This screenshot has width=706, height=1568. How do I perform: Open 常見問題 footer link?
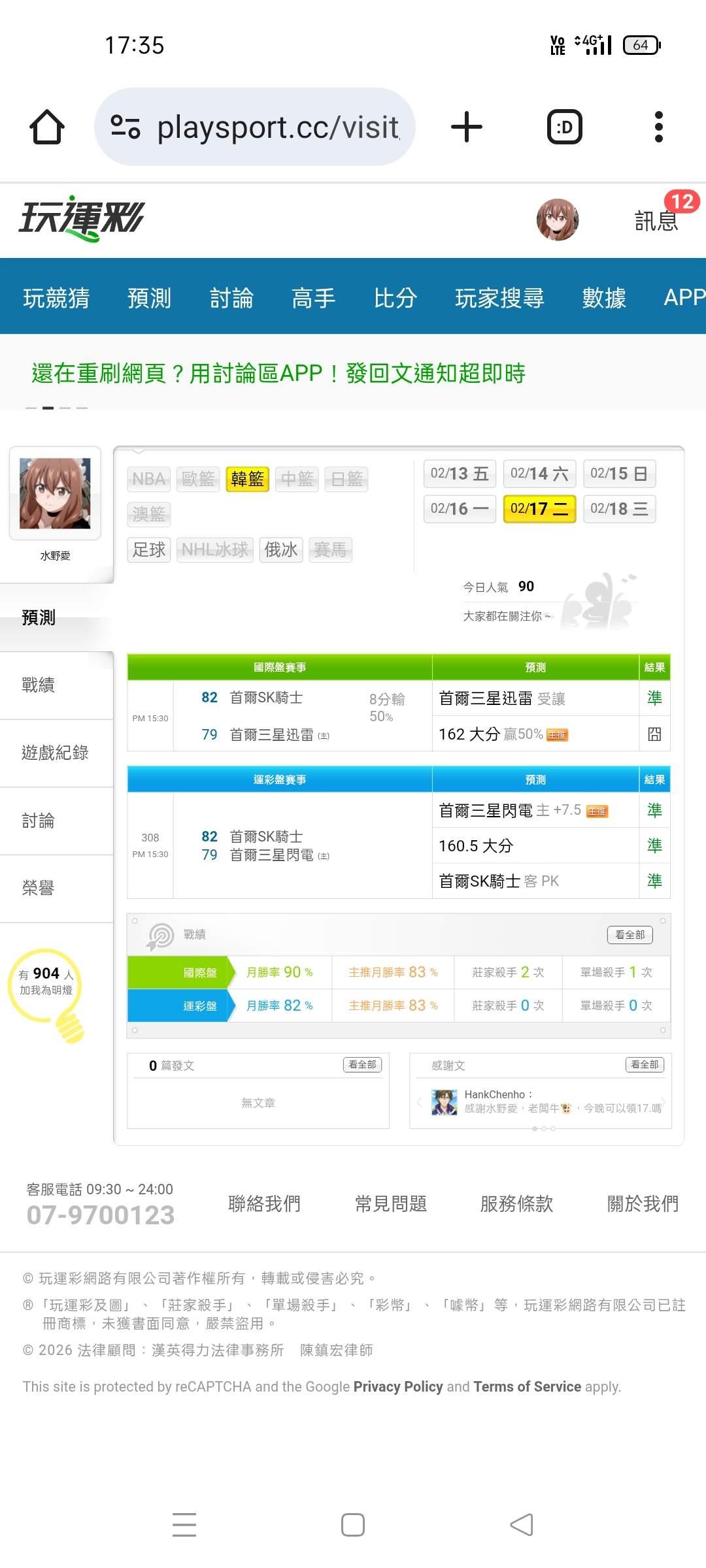click(391, 1203)
